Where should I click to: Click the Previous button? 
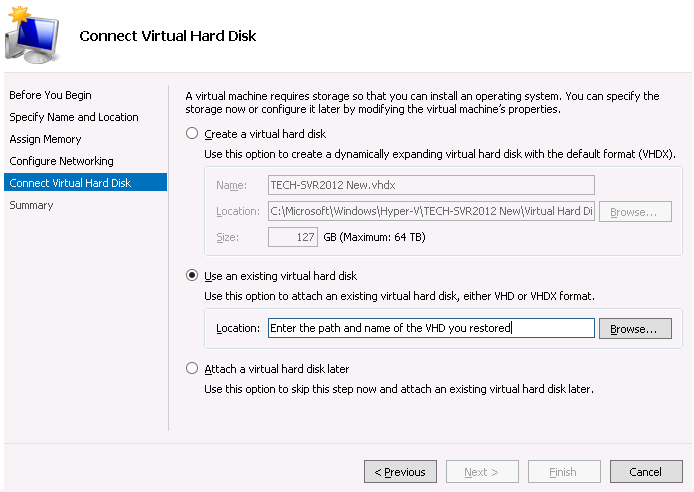(400, 472)
